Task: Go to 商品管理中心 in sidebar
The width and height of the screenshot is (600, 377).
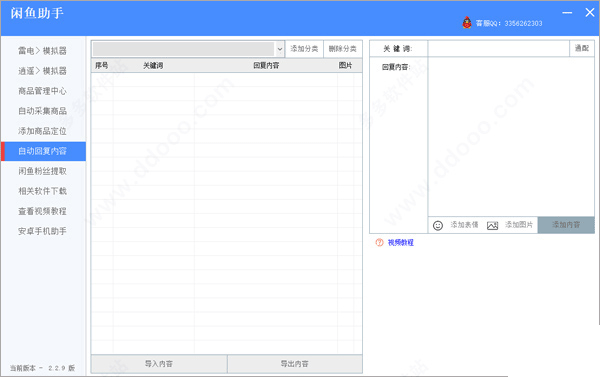Action: click(x=42, y=91)
